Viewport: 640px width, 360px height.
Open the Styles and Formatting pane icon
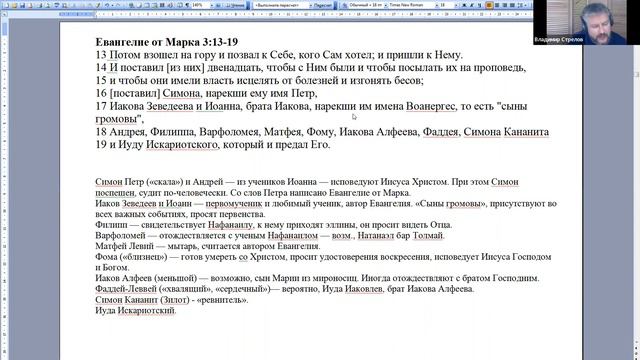[345, 5]
